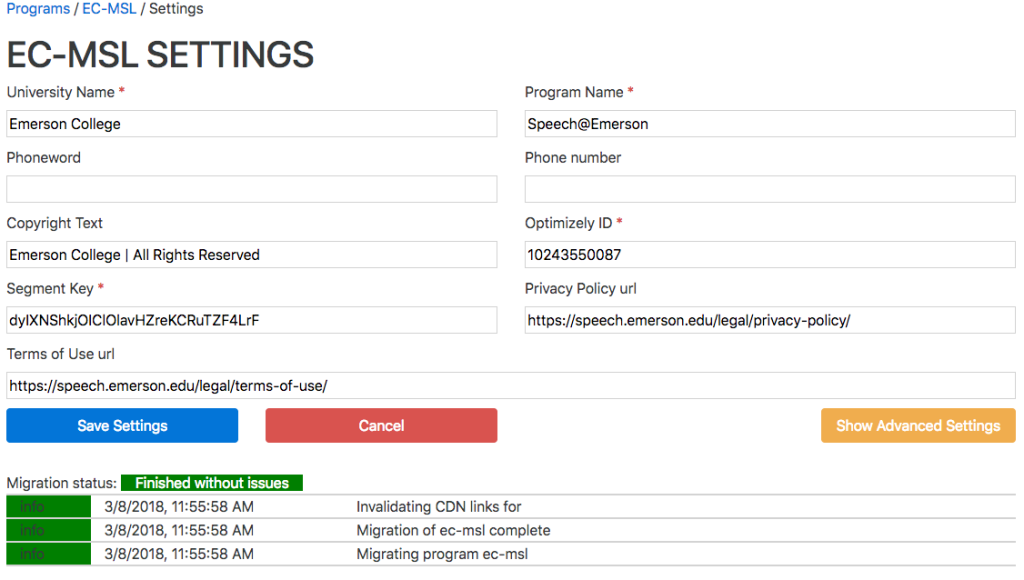This screenshot has width=1024, height=580.
Task: Click the University Name input field
Action: [x=251, y=124]
